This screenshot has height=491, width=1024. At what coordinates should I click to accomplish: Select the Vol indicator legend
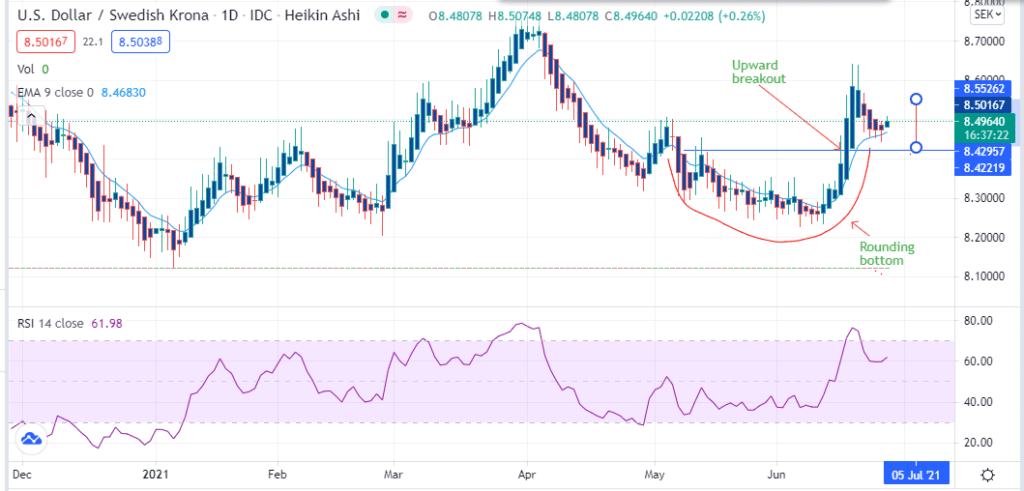point(27,69)
